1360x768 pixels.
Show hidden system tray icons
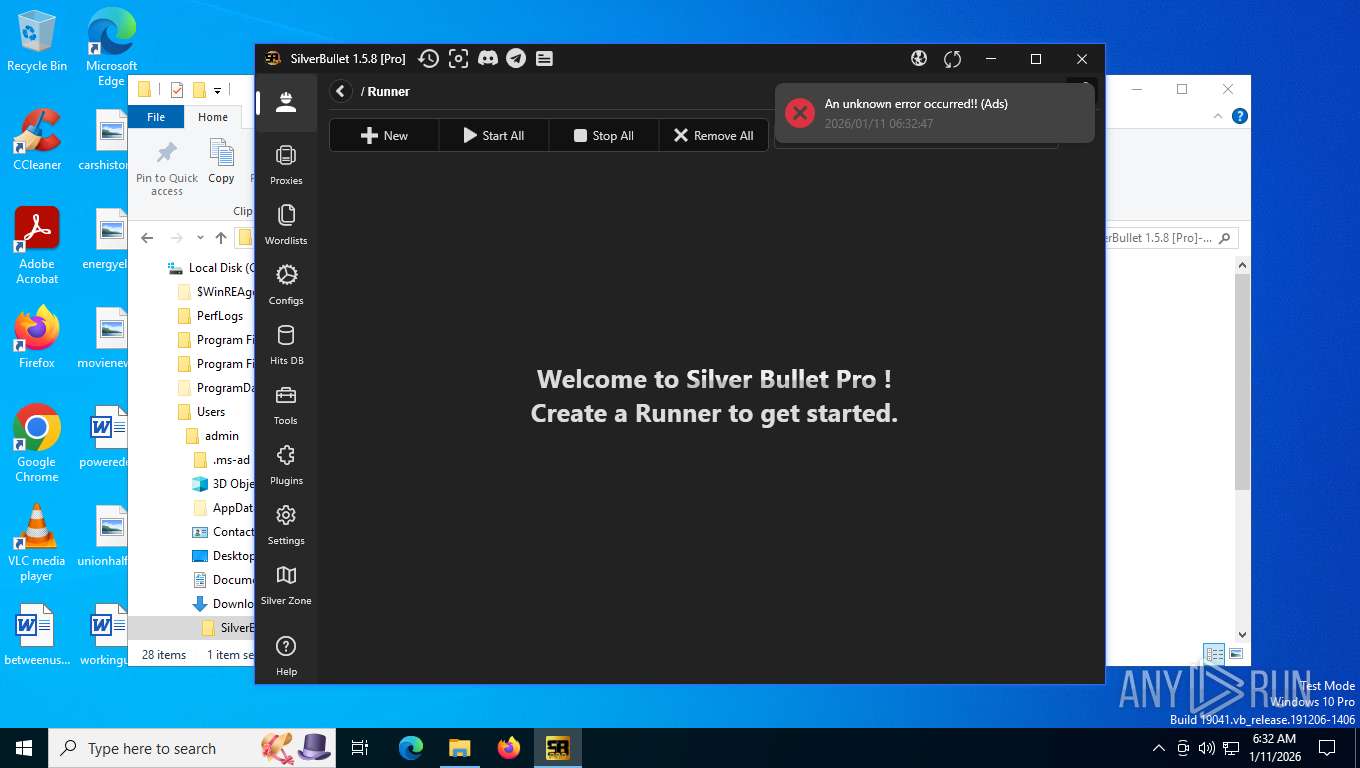click(x=1159, y=748)
